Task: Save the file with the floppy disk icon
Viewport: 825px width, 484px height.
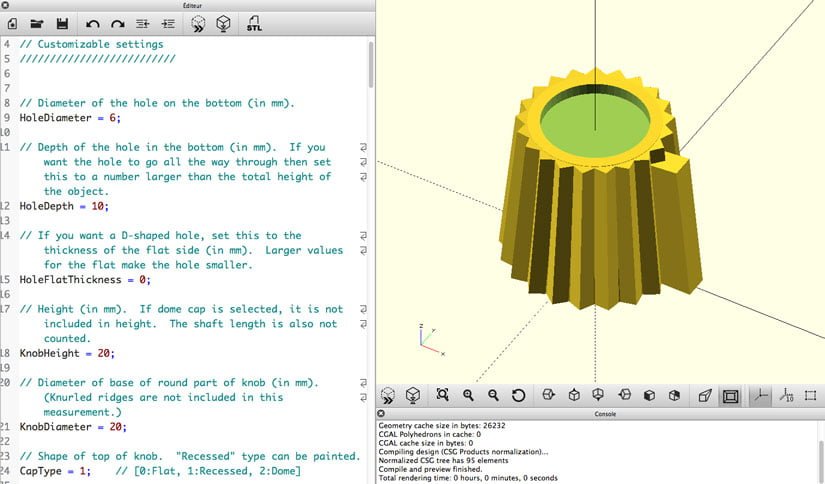Action: 62,24
